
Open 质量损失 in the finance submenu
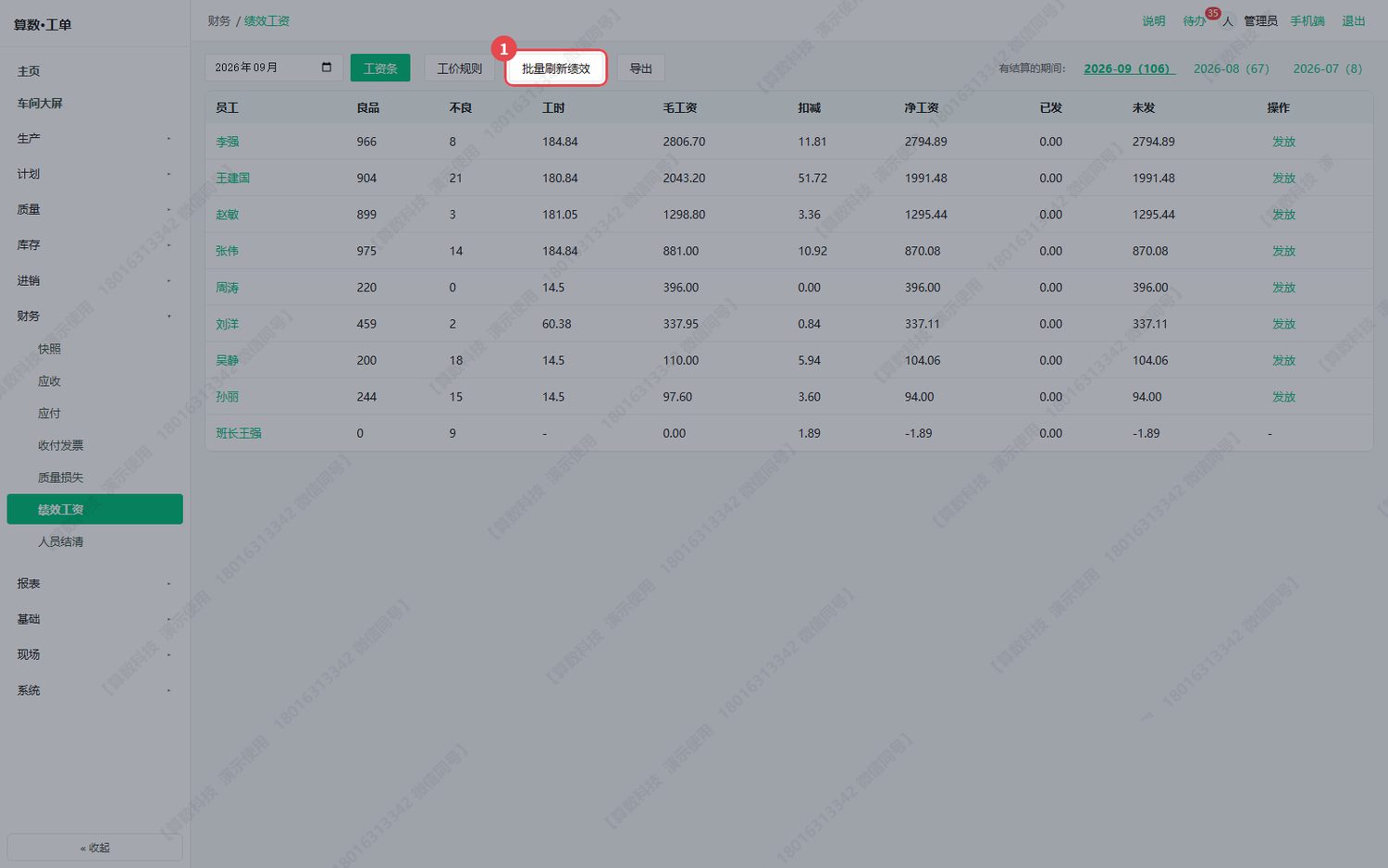(94, 477)
